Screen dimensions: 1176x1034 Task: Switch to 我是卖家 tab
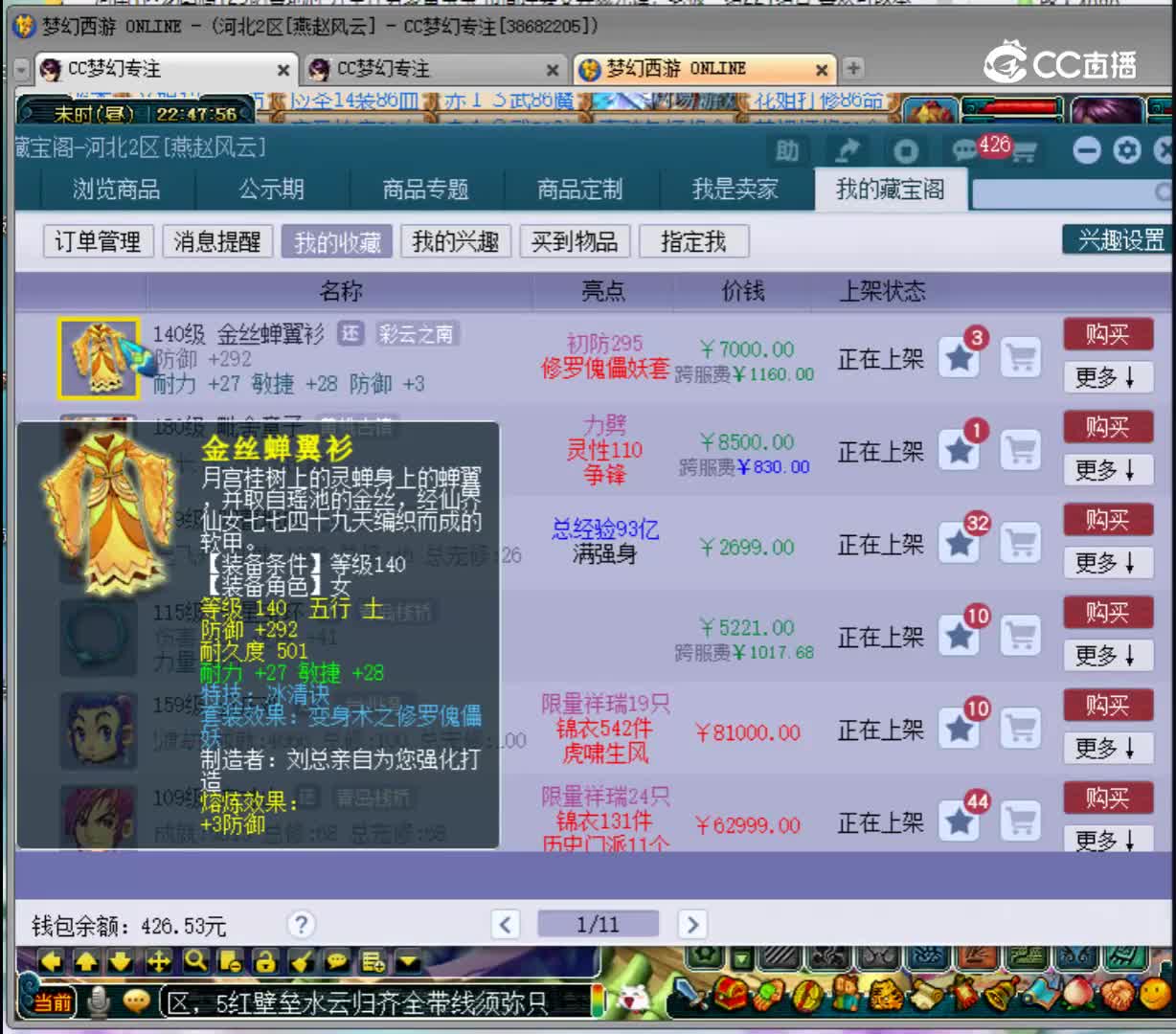pos(735,190)
